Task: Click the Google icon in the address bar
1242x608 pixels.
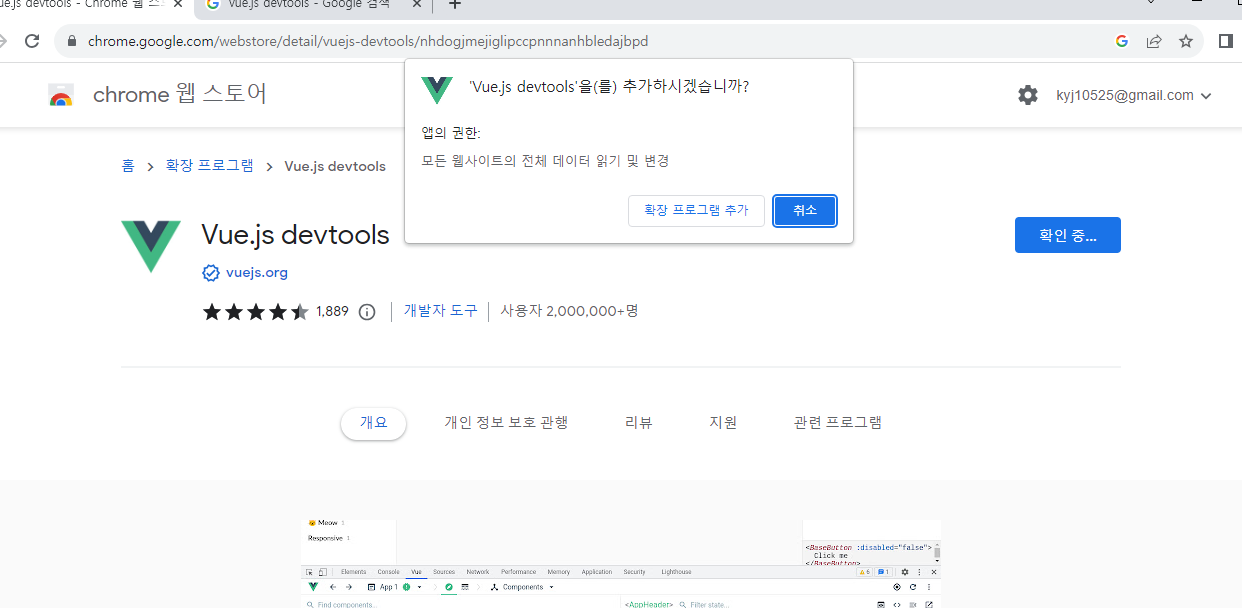Action: 1122,41
